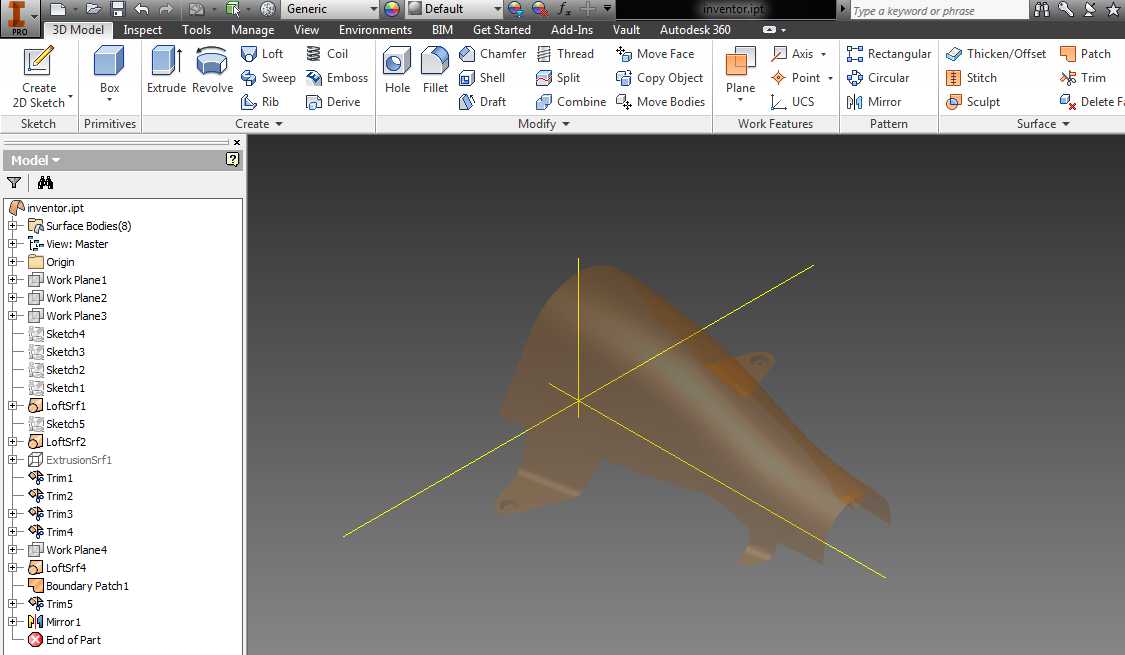Select the Circular pattern tool

point(877,77)
